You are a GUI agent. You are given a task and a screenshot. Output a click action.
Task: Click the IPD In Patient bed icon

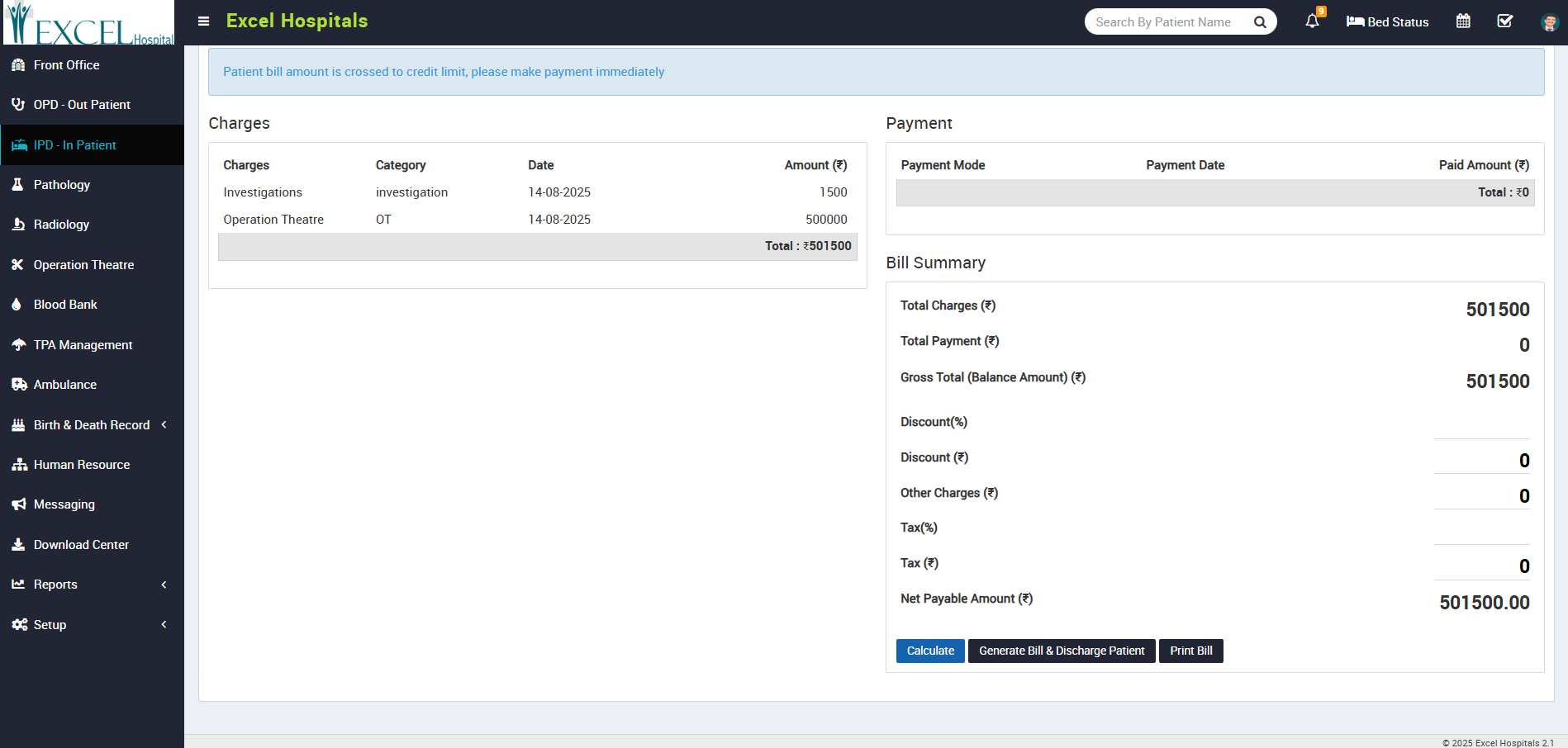[x=19, y=145]
